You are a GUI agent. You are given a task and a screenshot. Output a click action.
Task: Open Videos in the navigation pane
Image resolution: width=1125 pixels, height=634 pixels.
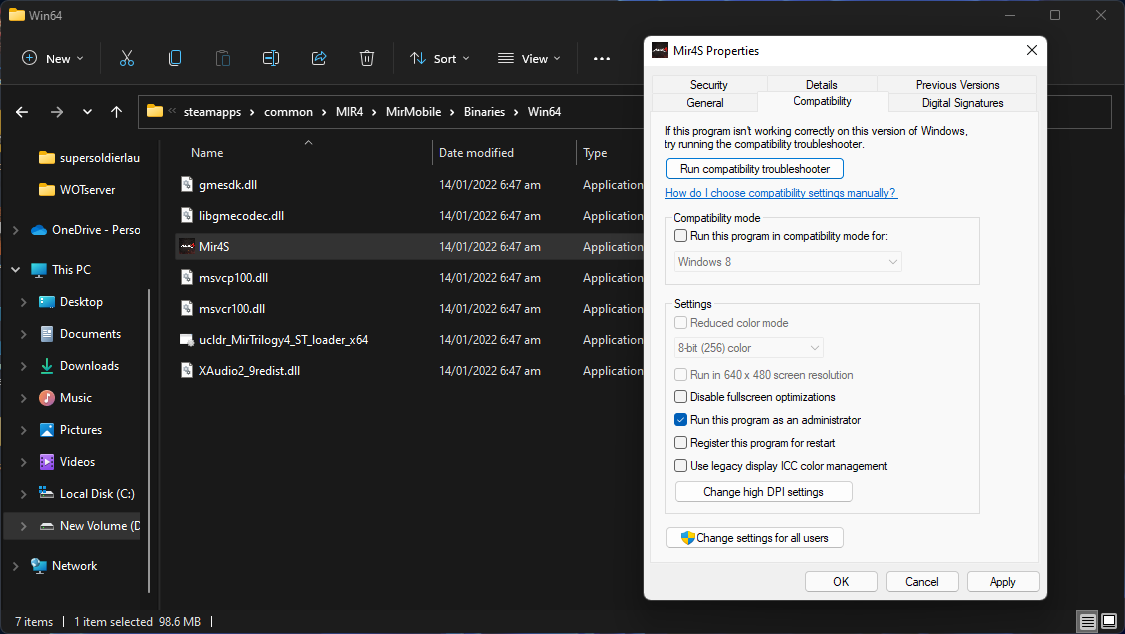pyautogui.click(x=77, y=462)
